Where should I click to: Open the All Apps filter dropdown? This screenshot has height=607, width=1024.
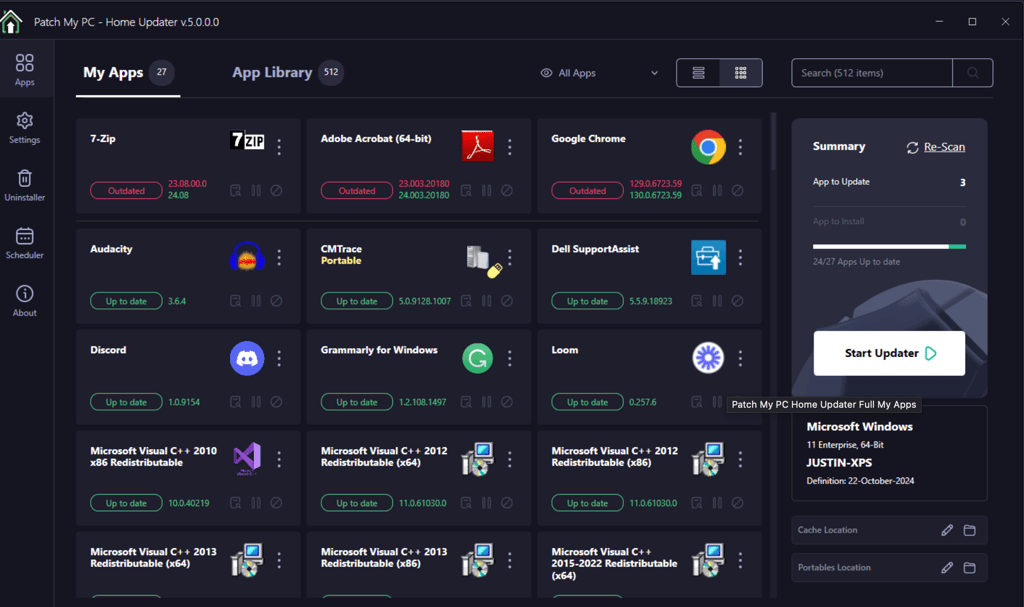599,73
